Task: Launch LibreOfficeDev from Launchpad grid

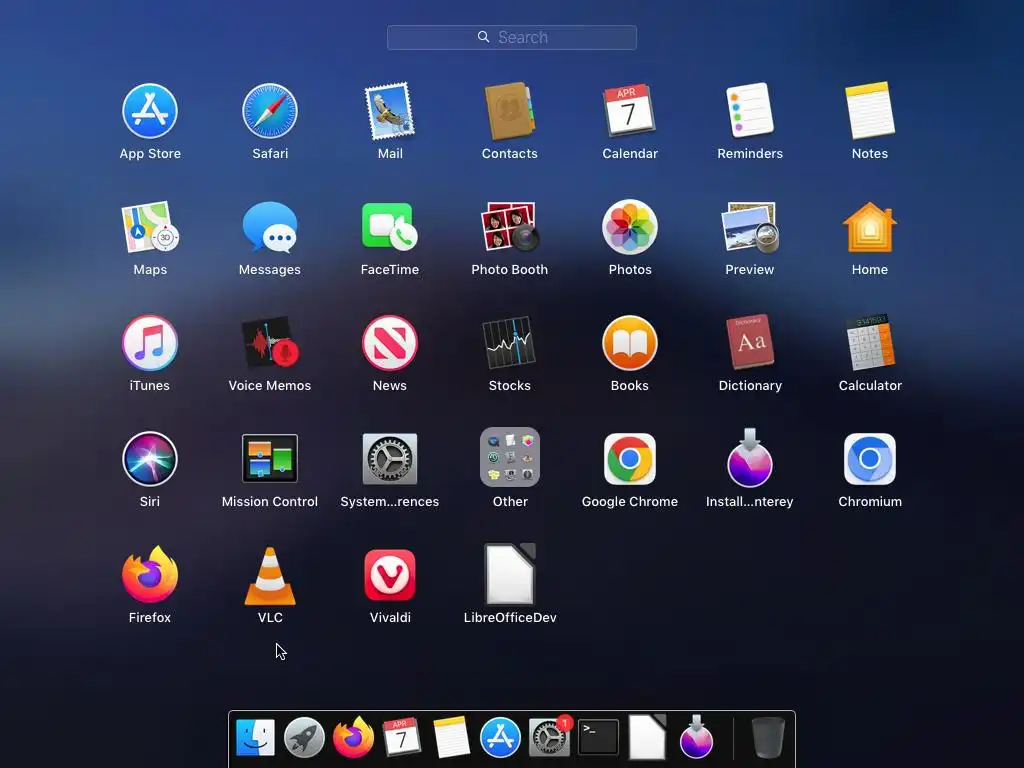Action: coord(509,575)
